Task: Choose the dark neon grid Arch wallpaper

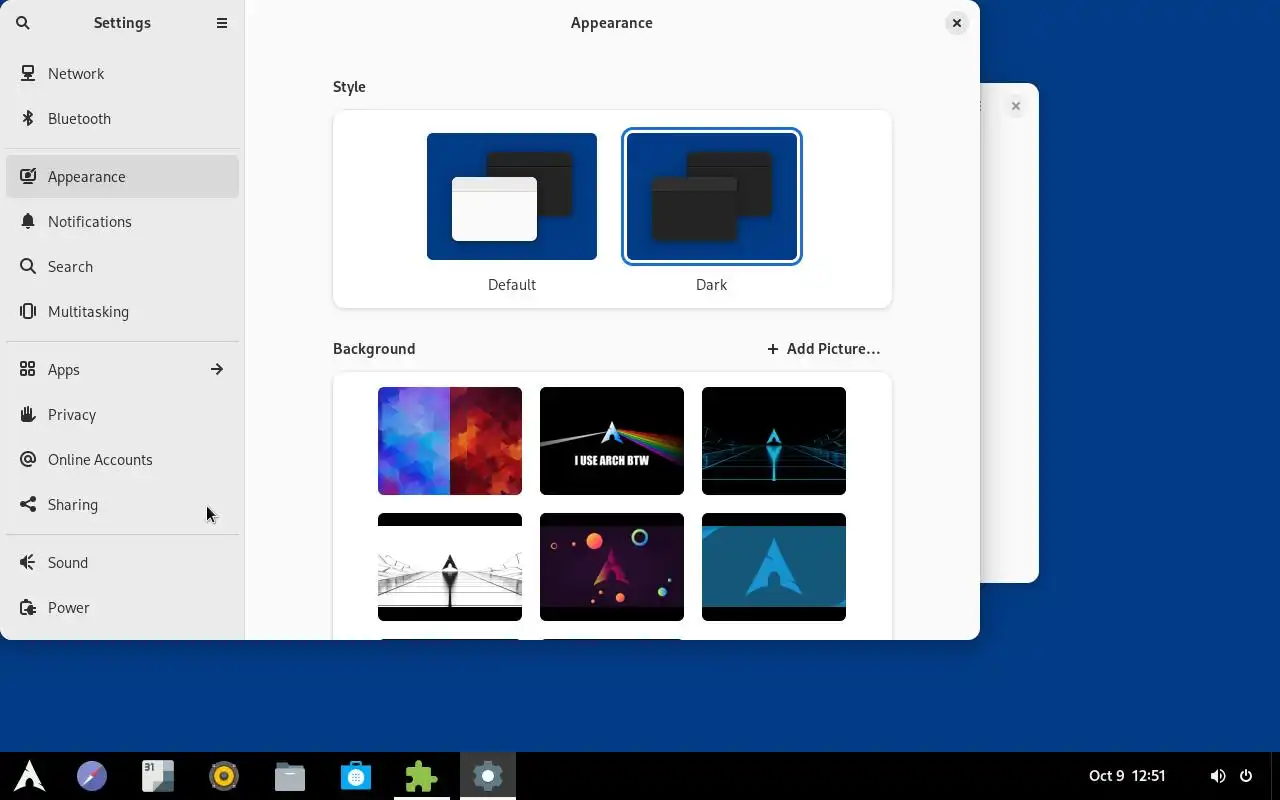Action: (774, 441)
